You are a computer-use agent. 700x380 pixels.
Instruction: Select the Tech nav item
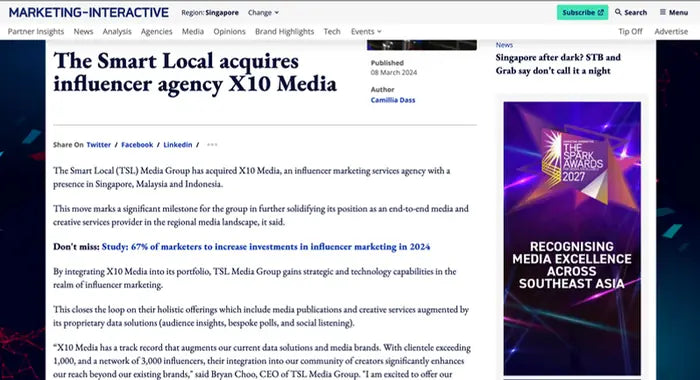332,31
